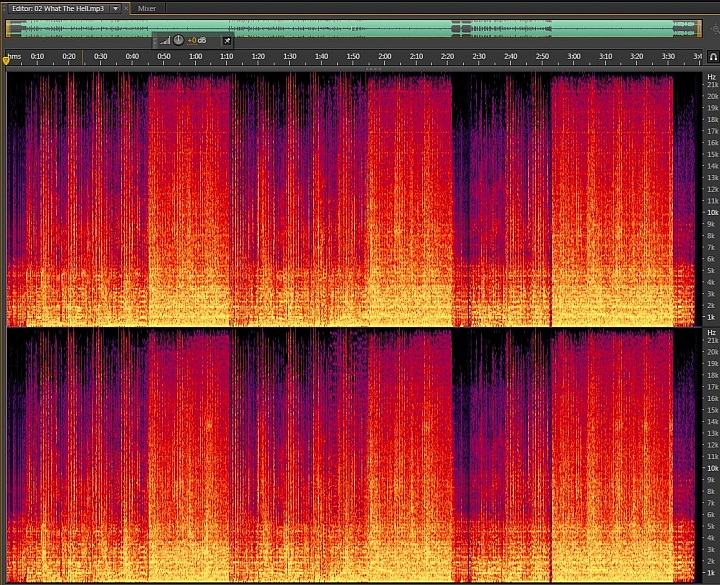The height and width of the screenshot is (585, 720).
Task: Click Hz label of lower channel scale
Action: [711, 332]
